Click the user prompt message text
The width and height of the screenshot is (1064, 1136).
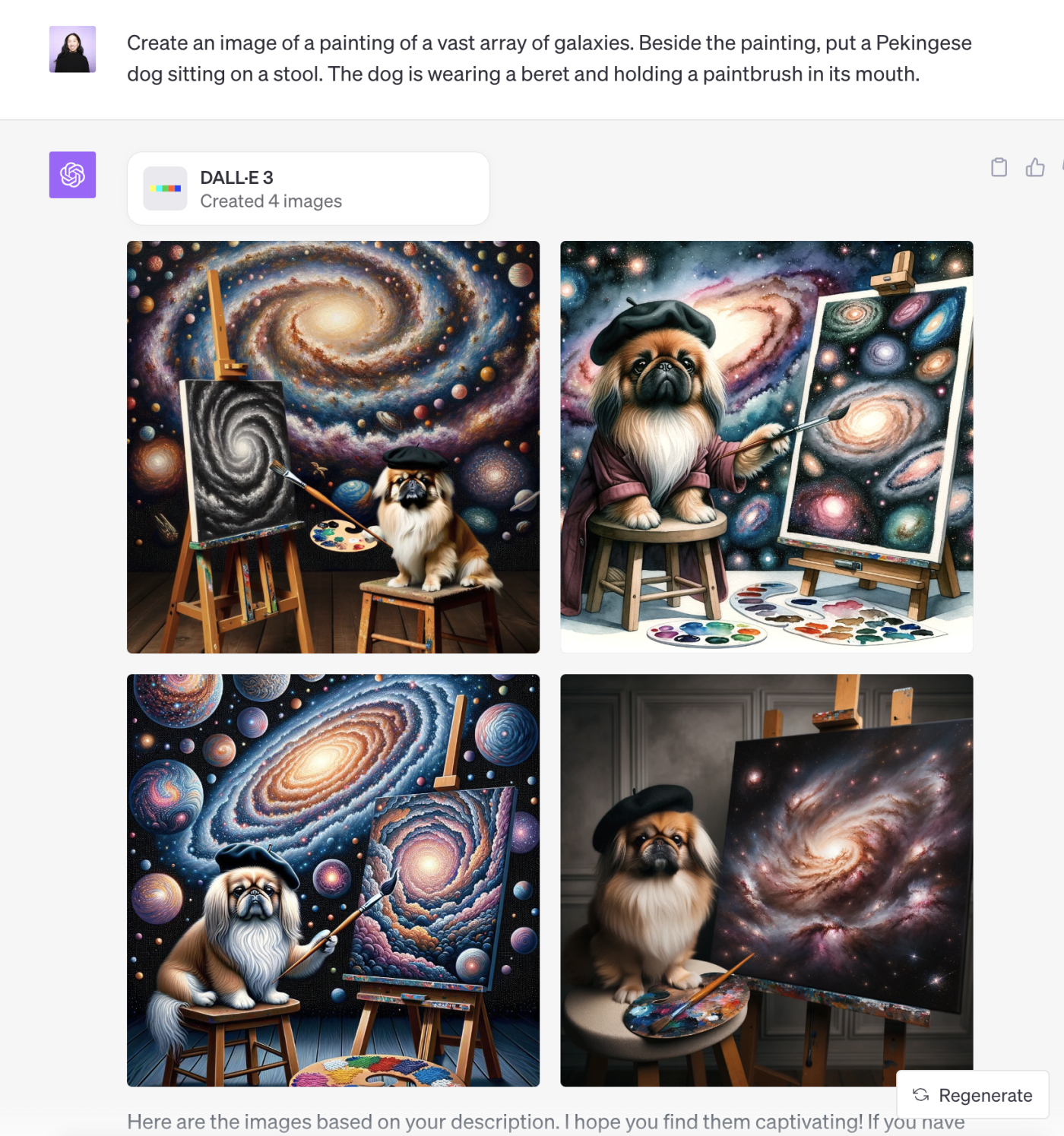click(x=549, y=59)
